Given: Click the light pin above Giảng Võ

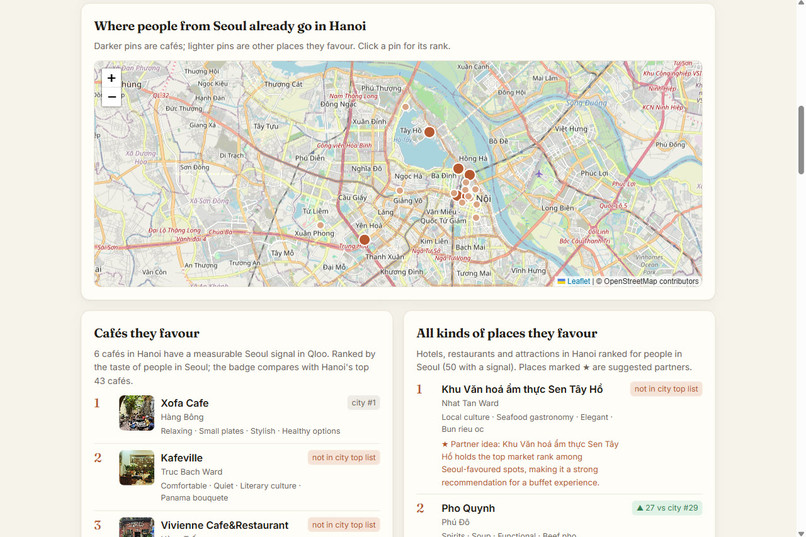Looking at the screenshot, I should (x=399, y=191).
